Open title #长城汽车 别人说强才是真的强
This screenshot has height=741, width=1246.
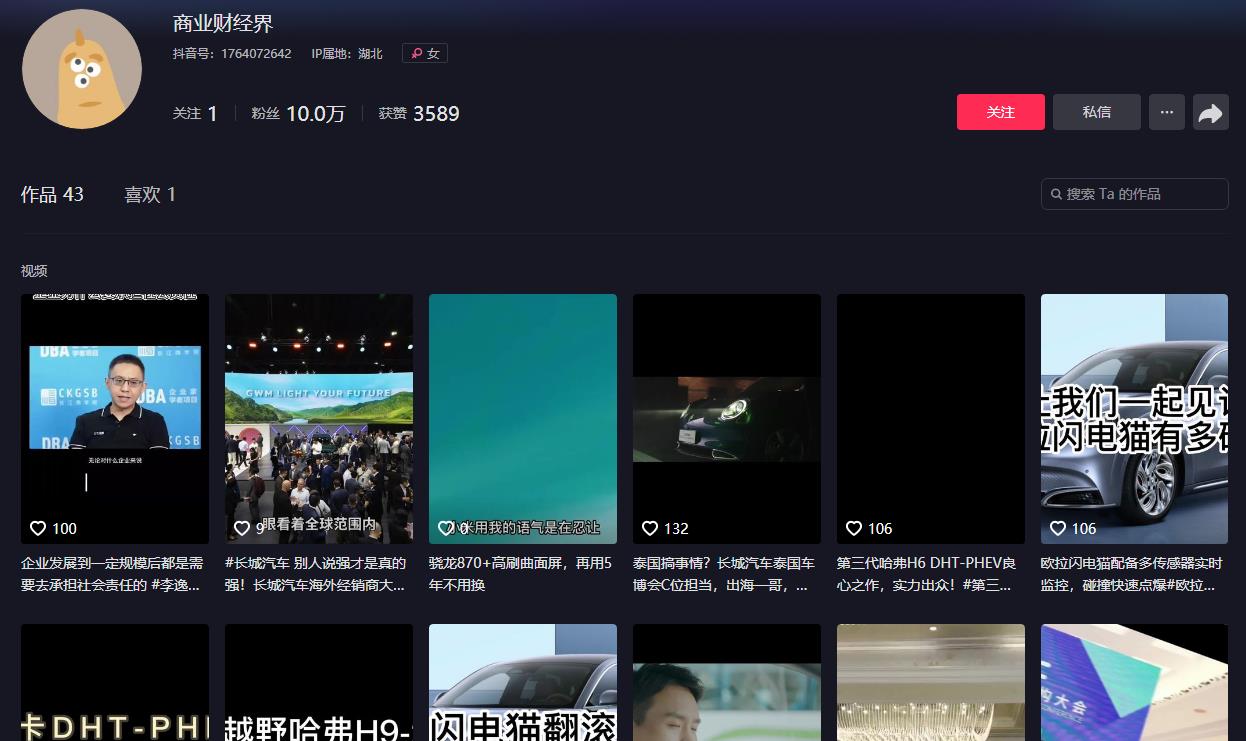[317, 574]
